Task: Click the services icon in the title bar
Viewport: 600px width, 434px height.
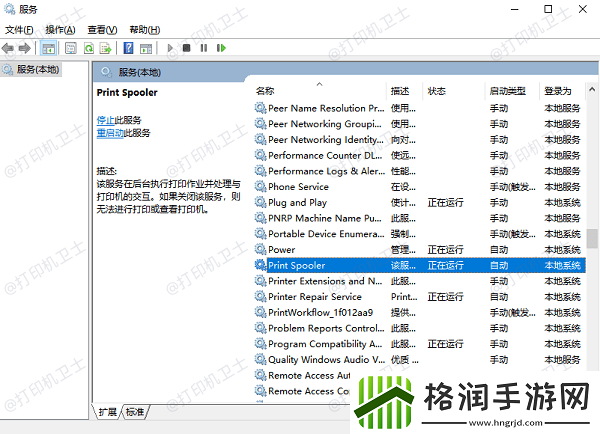Action: pyautogui.click(x=9, y=8)
